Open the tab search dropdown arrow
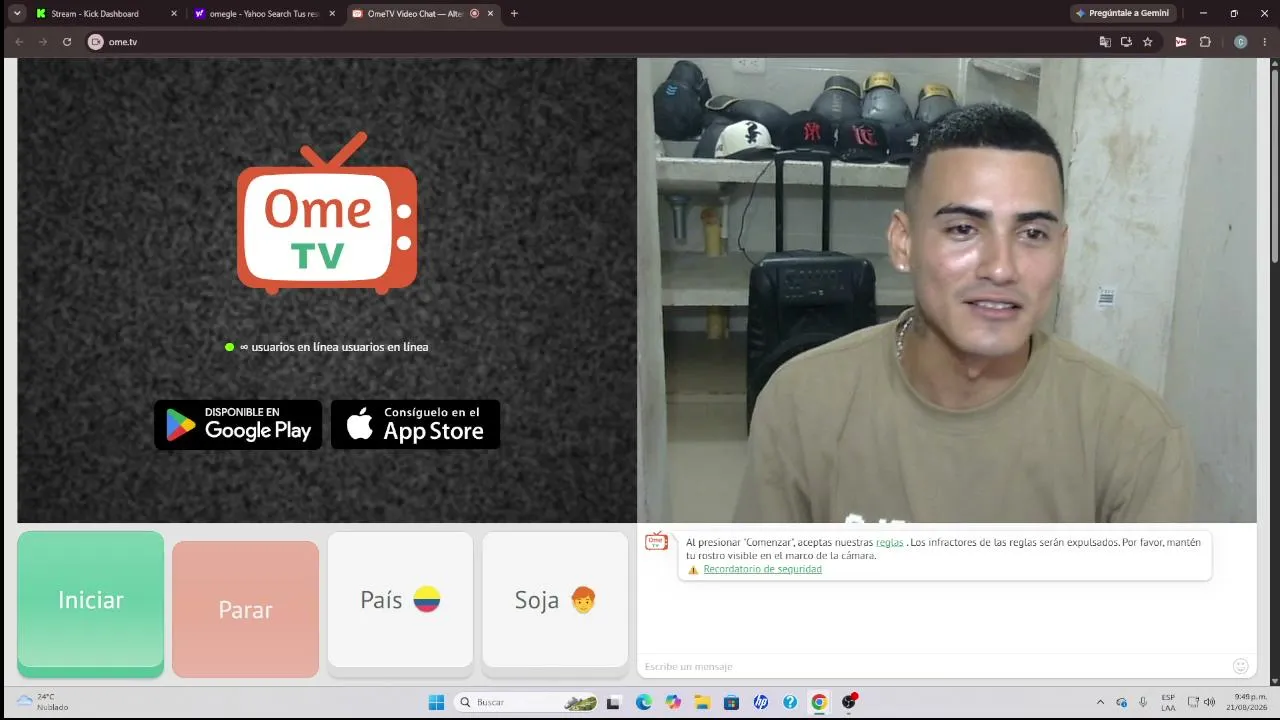The image size is (1280, 720). tap(17, 13)
